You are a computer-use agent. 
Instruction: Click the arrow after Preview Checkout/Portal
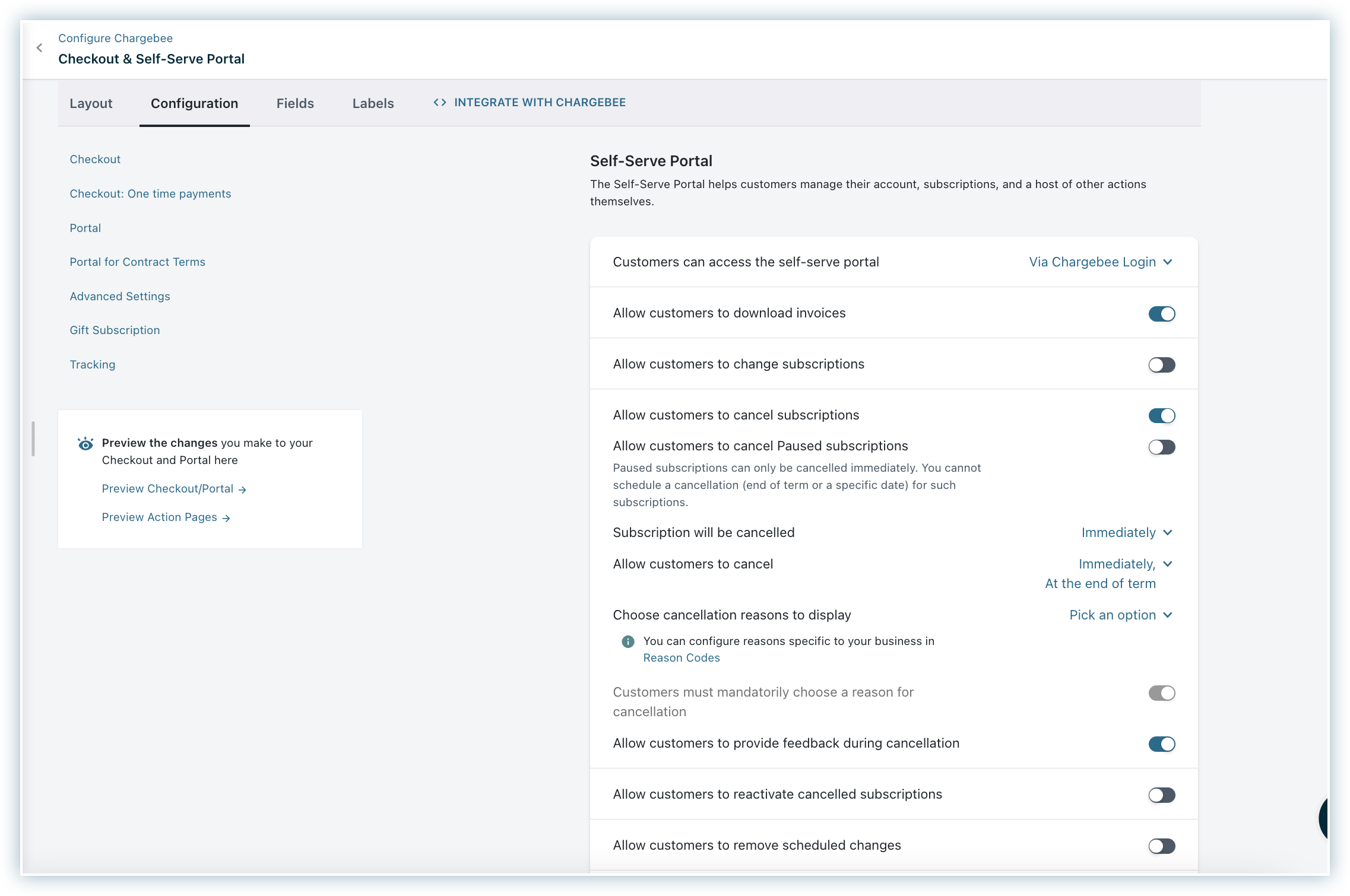242,490
